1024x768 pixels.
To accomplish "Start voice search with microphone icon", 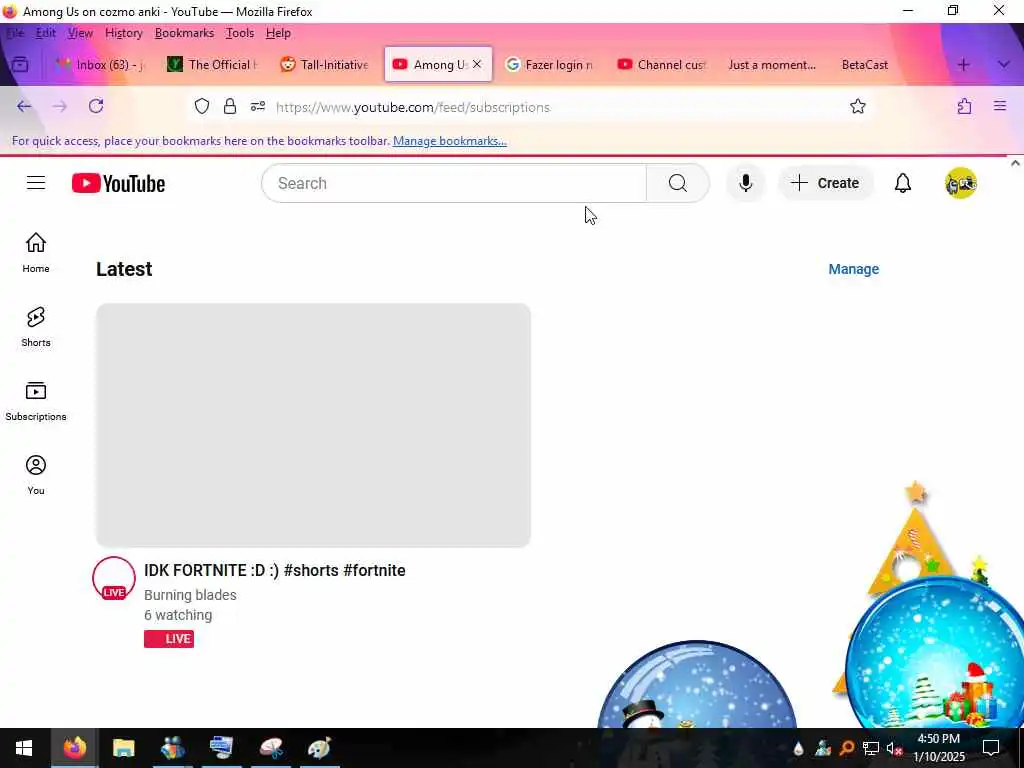I will (745, 184).
